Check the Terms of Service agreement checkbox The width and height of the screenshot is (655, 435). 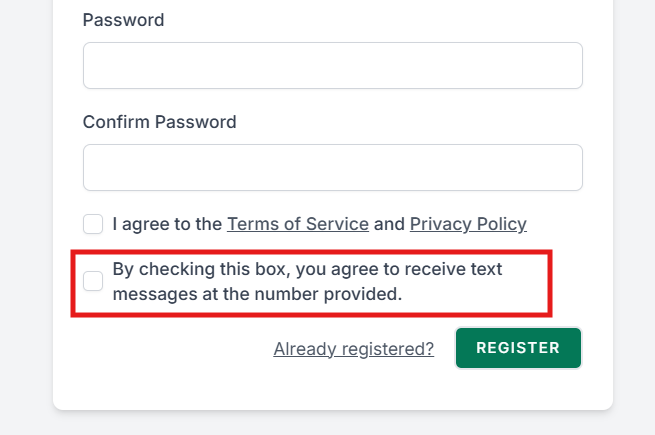[x=93, y=224]
